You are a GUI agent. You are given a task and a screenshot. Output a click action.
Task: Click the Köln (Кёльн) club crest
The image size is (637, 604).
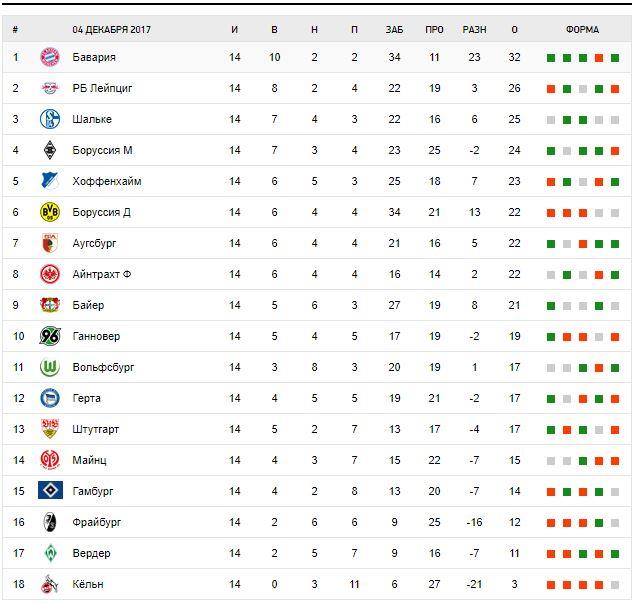coord(50,584)
